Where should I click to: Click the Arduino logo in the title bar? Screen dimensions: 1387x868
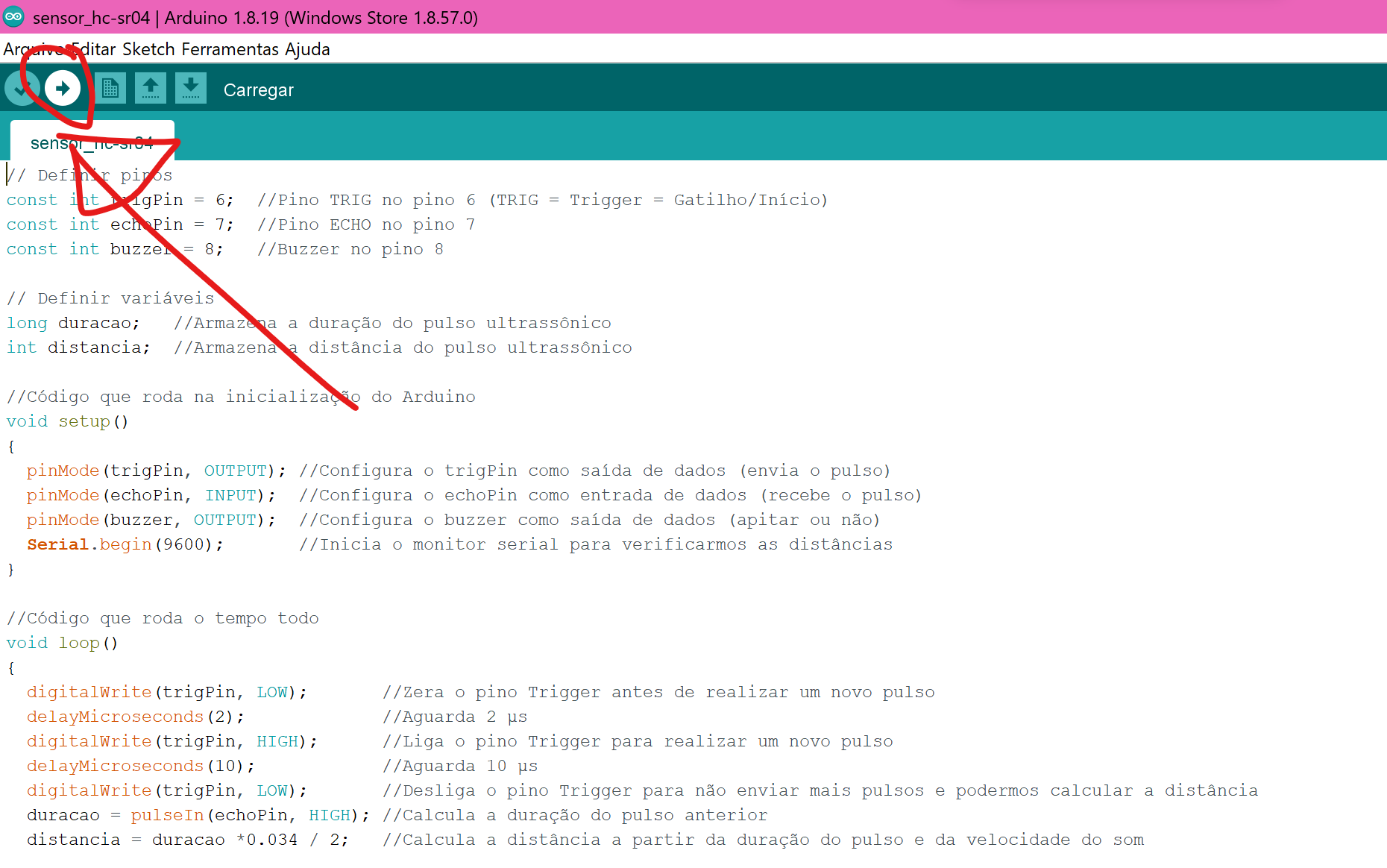[13, 16]
